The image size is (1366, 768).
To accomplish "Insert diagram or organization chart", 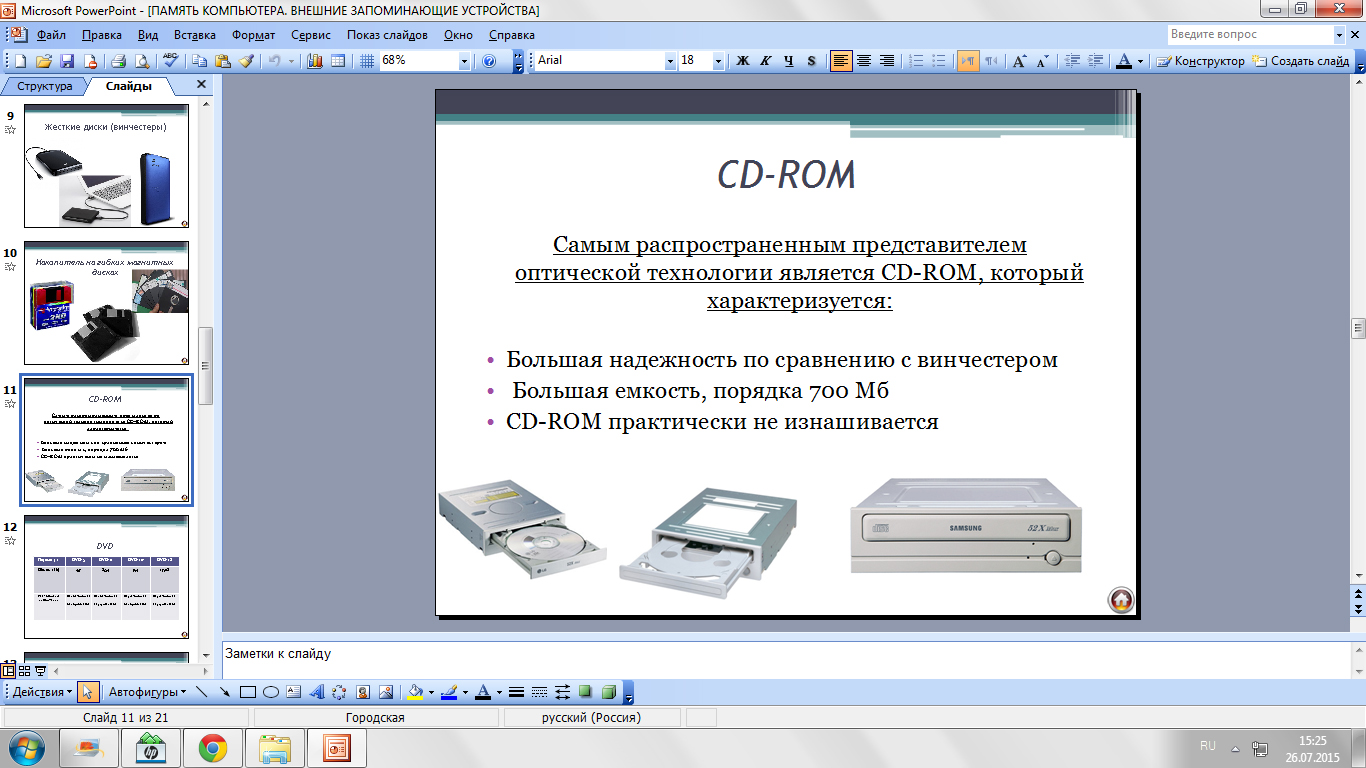I will 339,692.
